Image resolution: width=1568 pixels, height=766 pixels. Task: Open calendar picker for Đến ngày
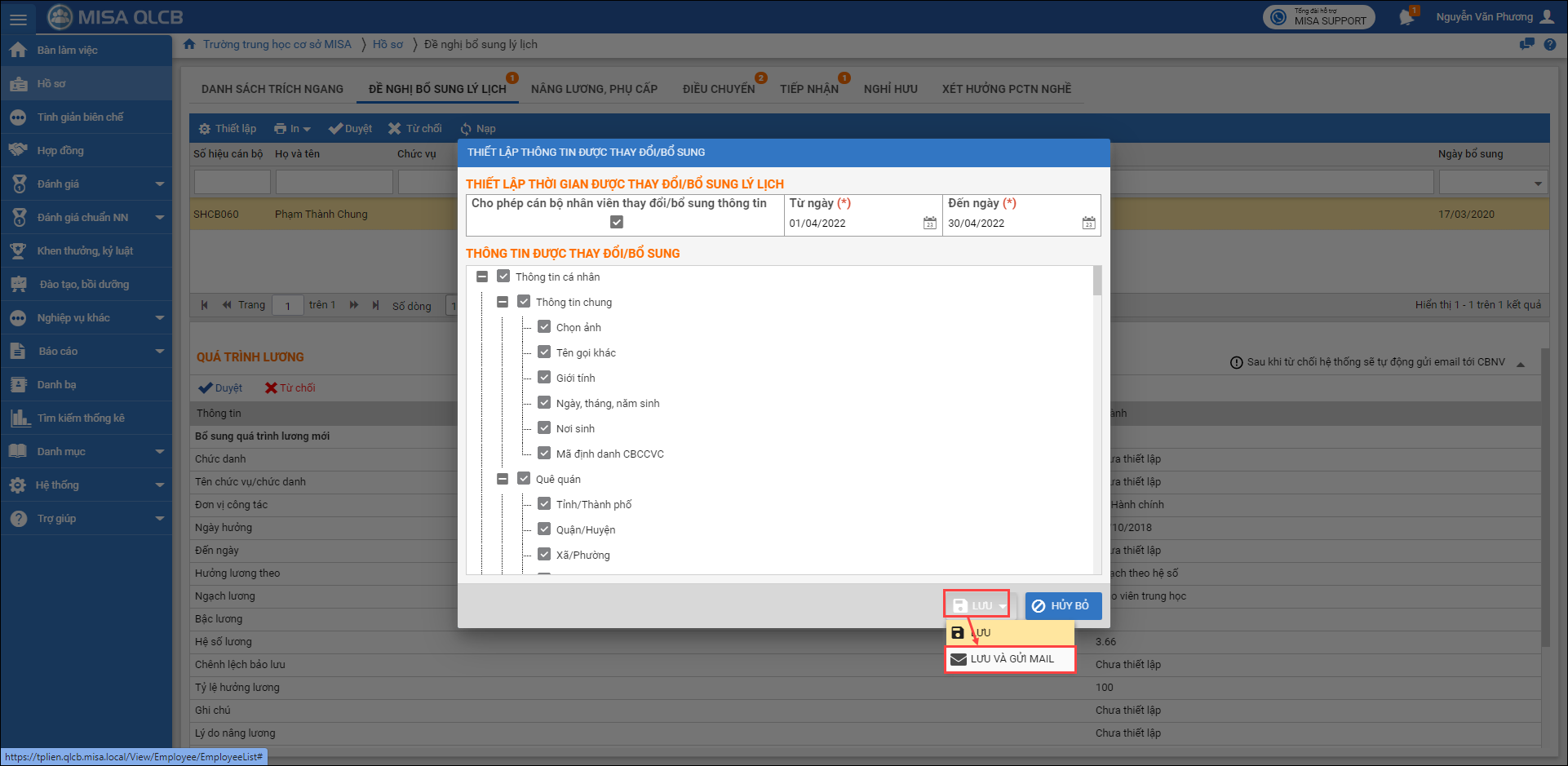point(1088,224)
